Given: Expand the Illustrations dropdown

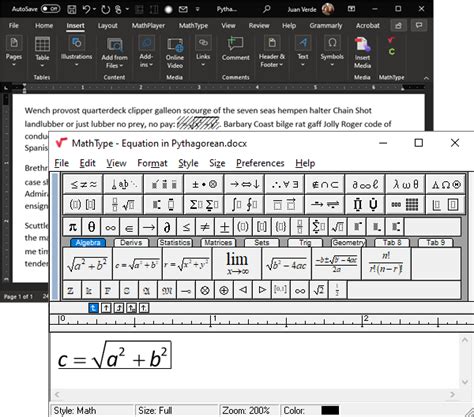Looking at the screenshot, I should coord(76,52).
